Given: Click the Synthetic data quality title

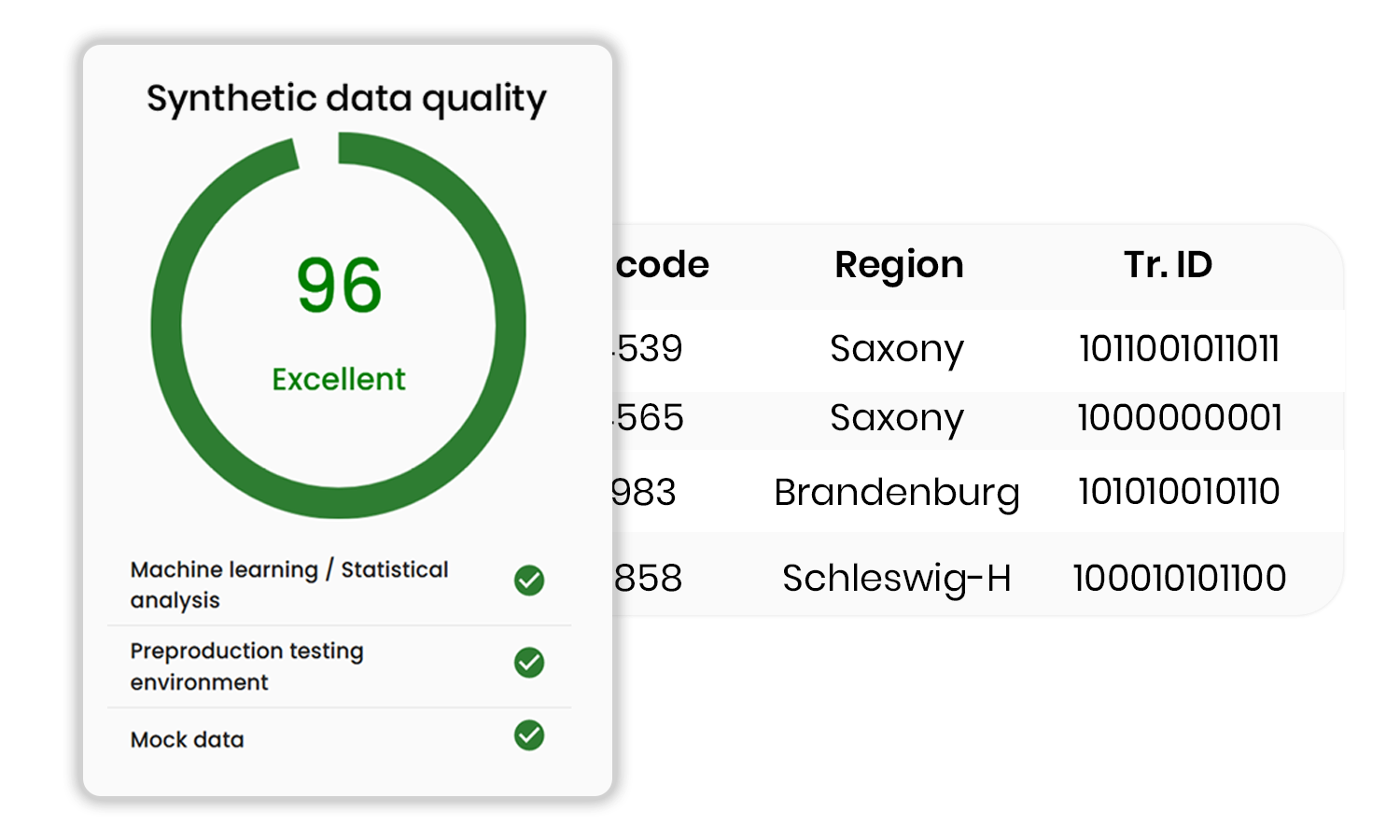Looking at the screenshot, I should 346,99.
